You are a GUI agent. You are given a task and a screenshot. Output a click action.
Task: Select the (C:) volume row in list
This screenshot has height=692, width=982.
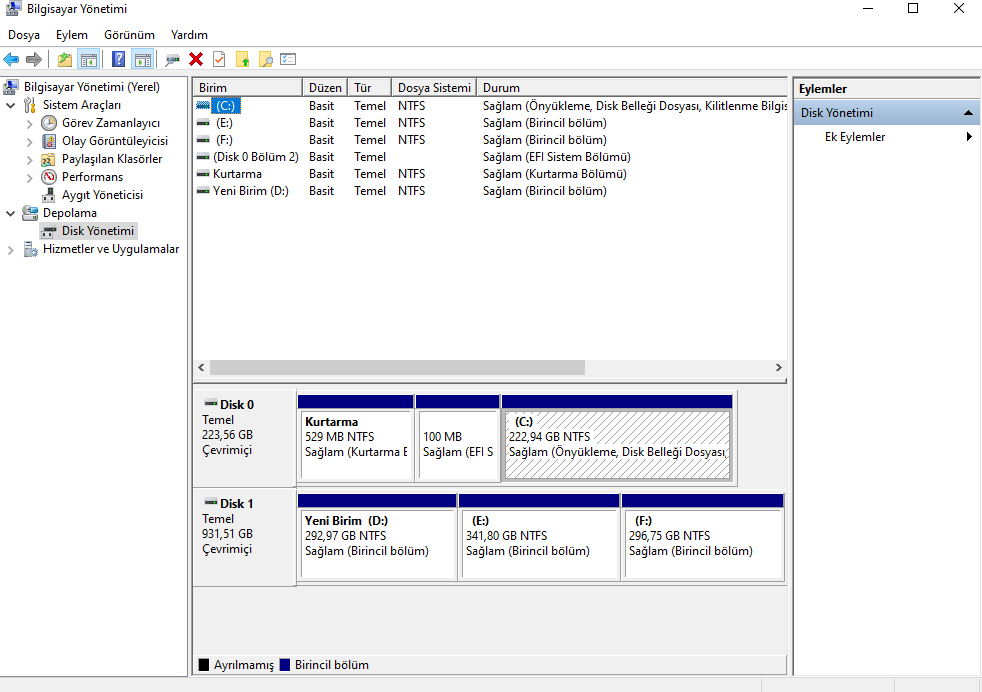[x=490, y=106]
